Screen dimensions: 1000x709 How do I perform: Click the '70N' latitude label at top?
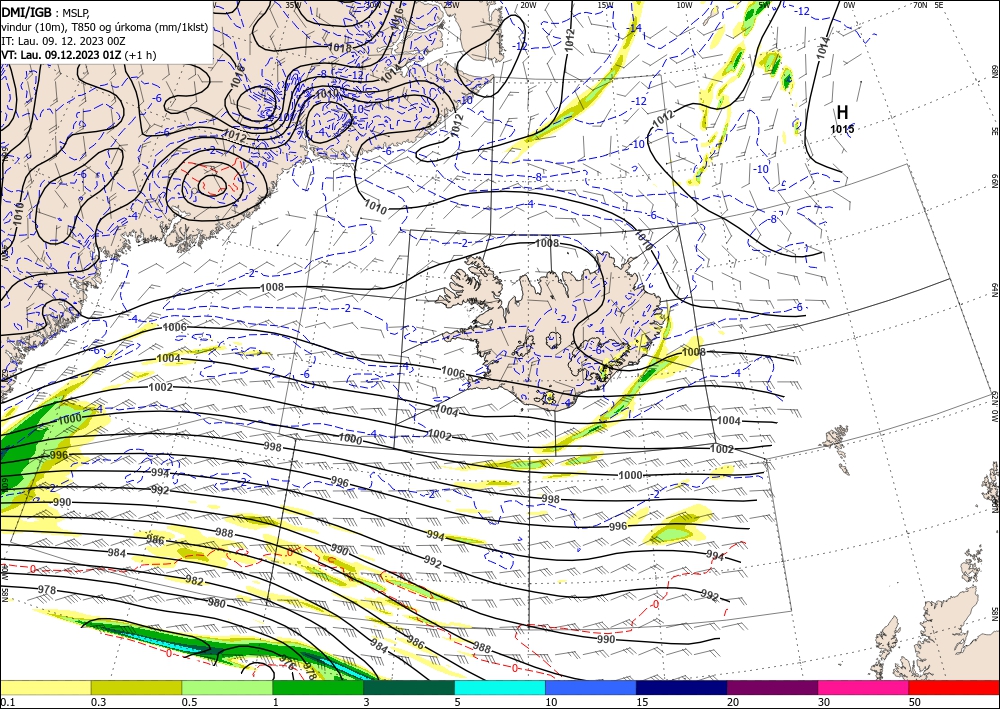pos(920,5)
